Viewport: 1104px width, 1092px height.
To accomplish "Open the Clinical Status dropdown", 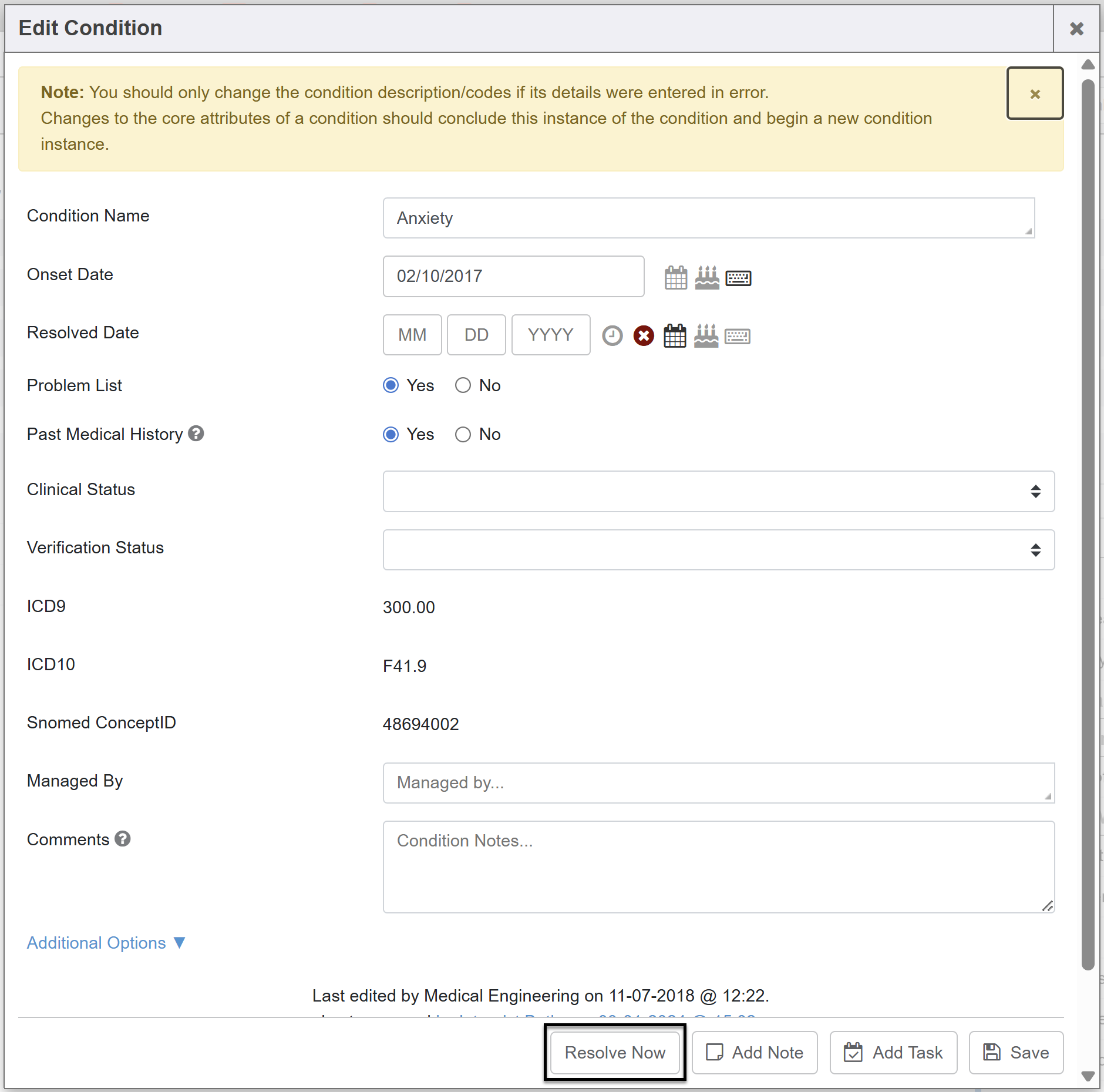I will (718, 491).
